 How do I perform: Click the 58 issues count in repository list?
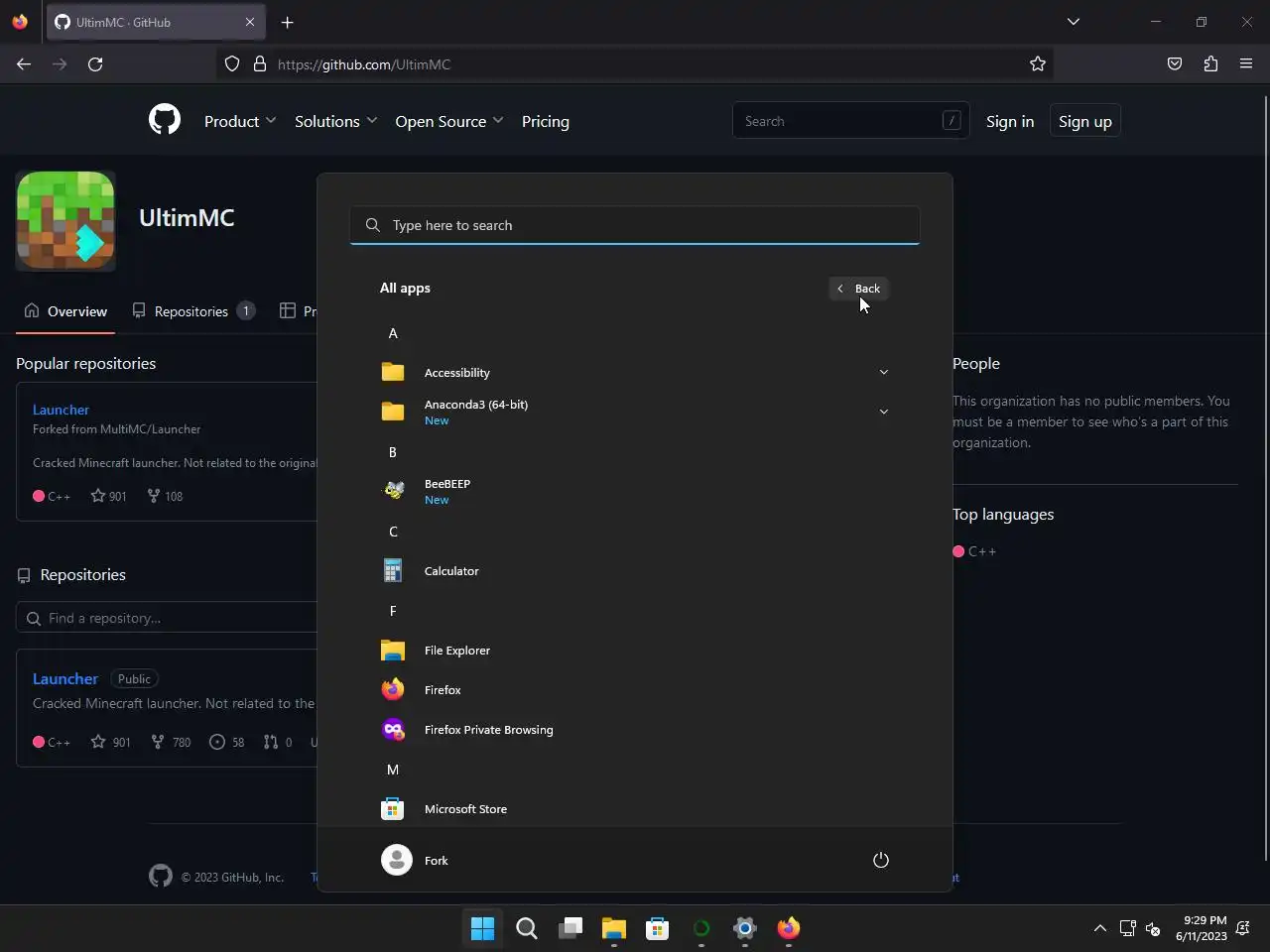coord(227,742)
